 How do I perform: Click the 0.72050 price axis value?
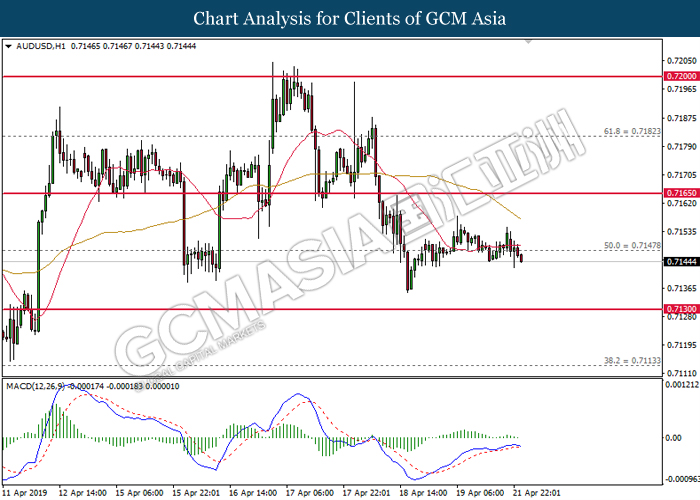point(681,61)
